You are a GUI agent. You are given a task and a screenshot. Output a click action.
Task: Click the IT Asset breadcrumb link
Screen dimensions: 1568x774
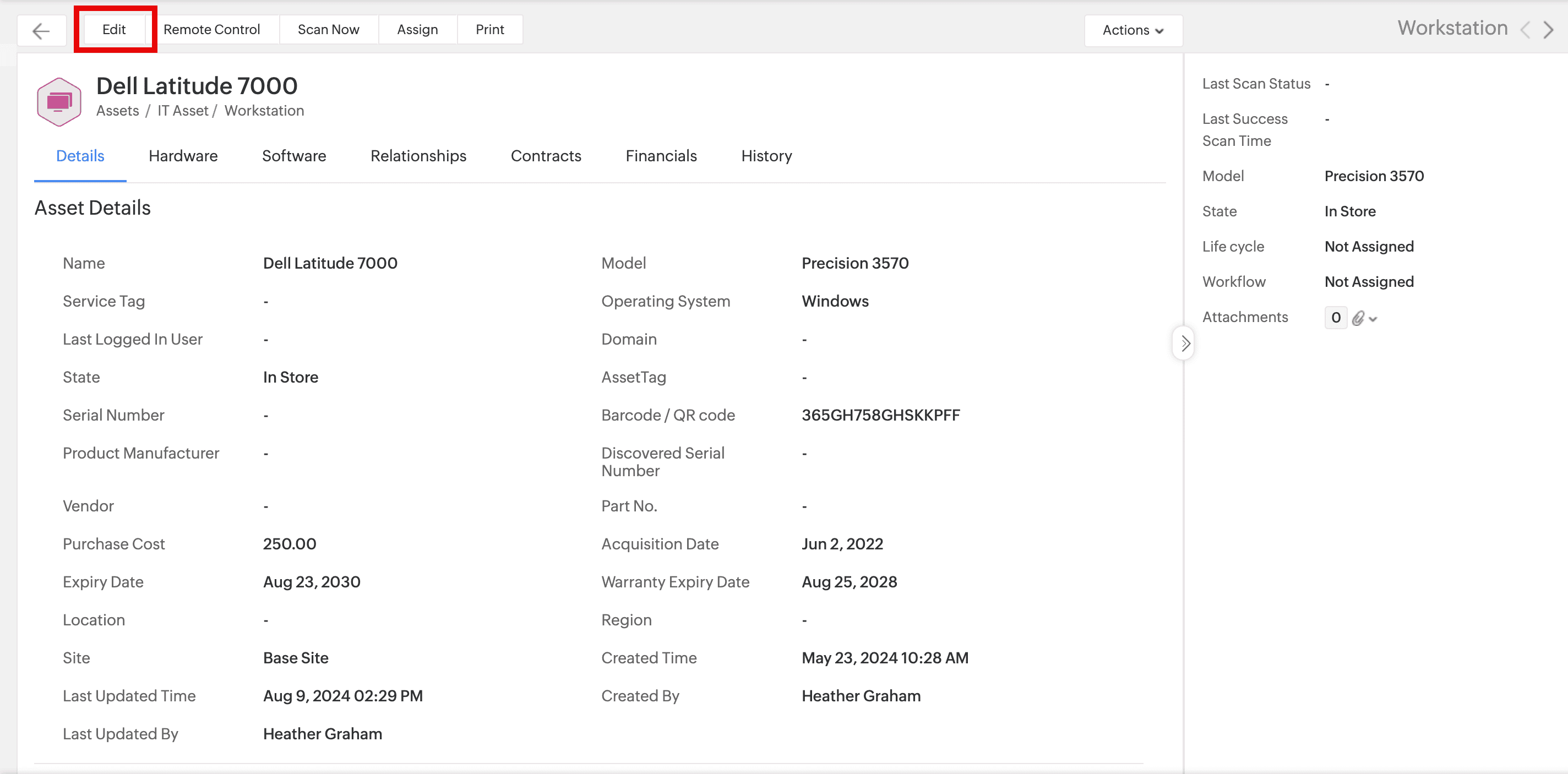click(x=183, y=111)
